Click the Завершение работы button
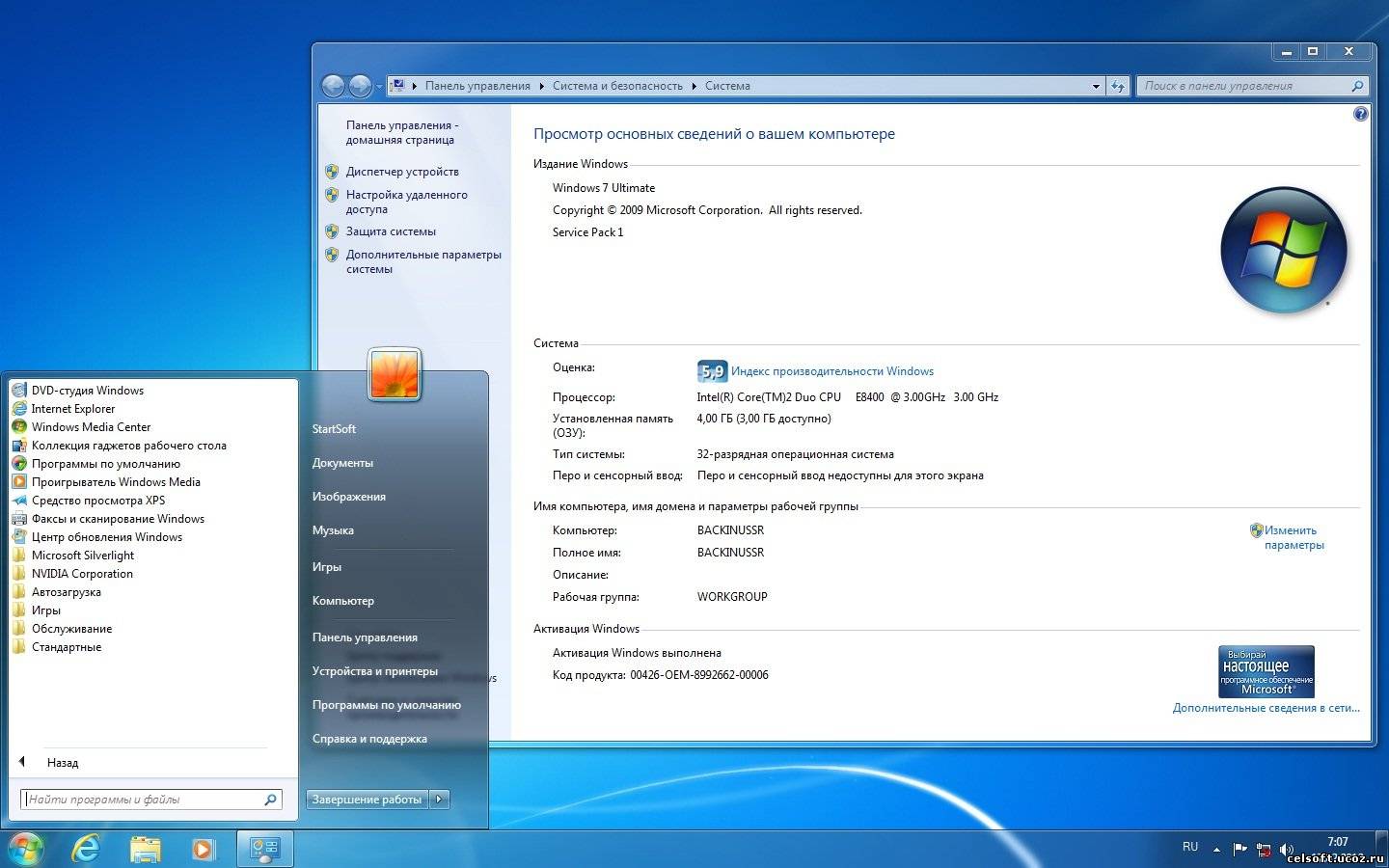 point(367,800)
